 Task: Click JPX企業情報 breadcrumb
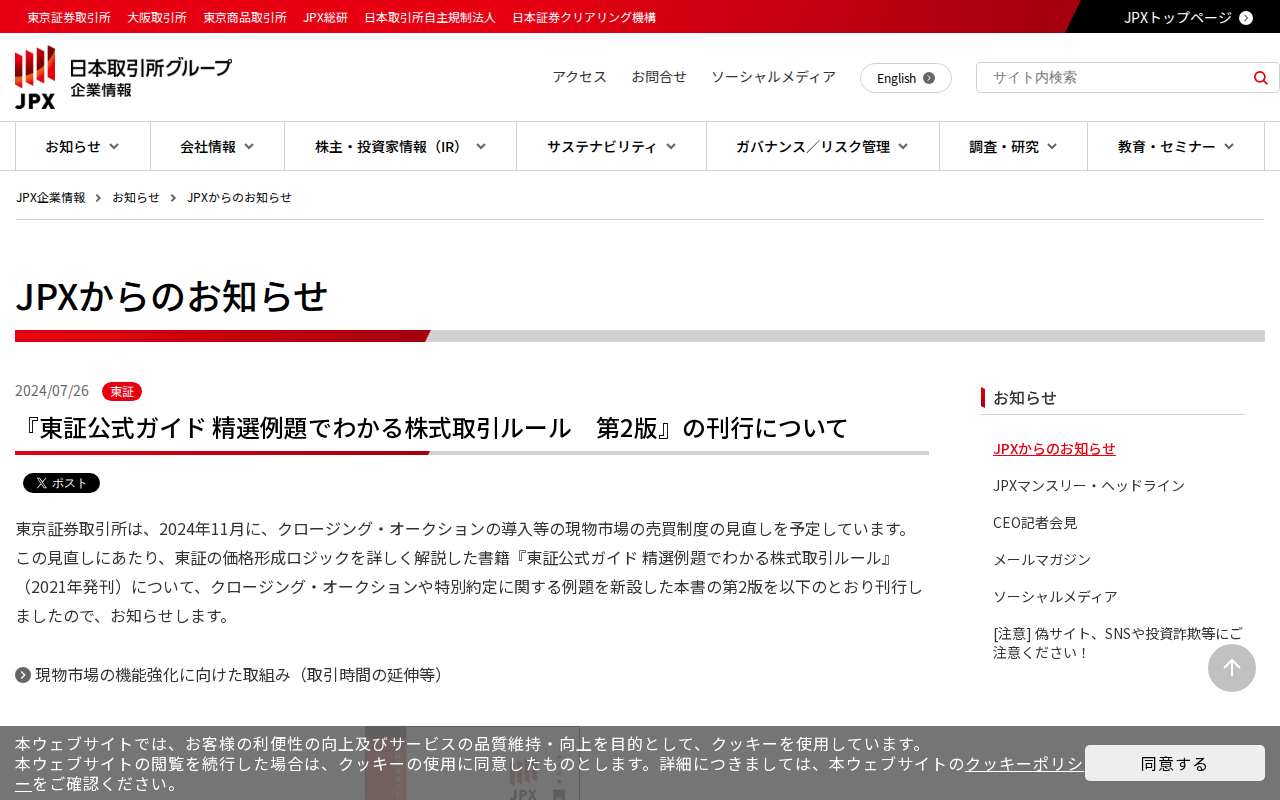point(51,197)
